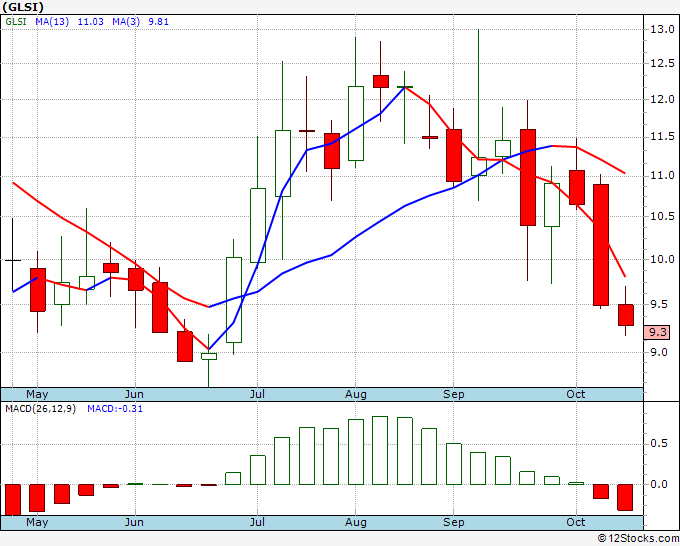Click the 11.03 moving average value
Screen dimensions: 680x546
[x=90, y=22]
